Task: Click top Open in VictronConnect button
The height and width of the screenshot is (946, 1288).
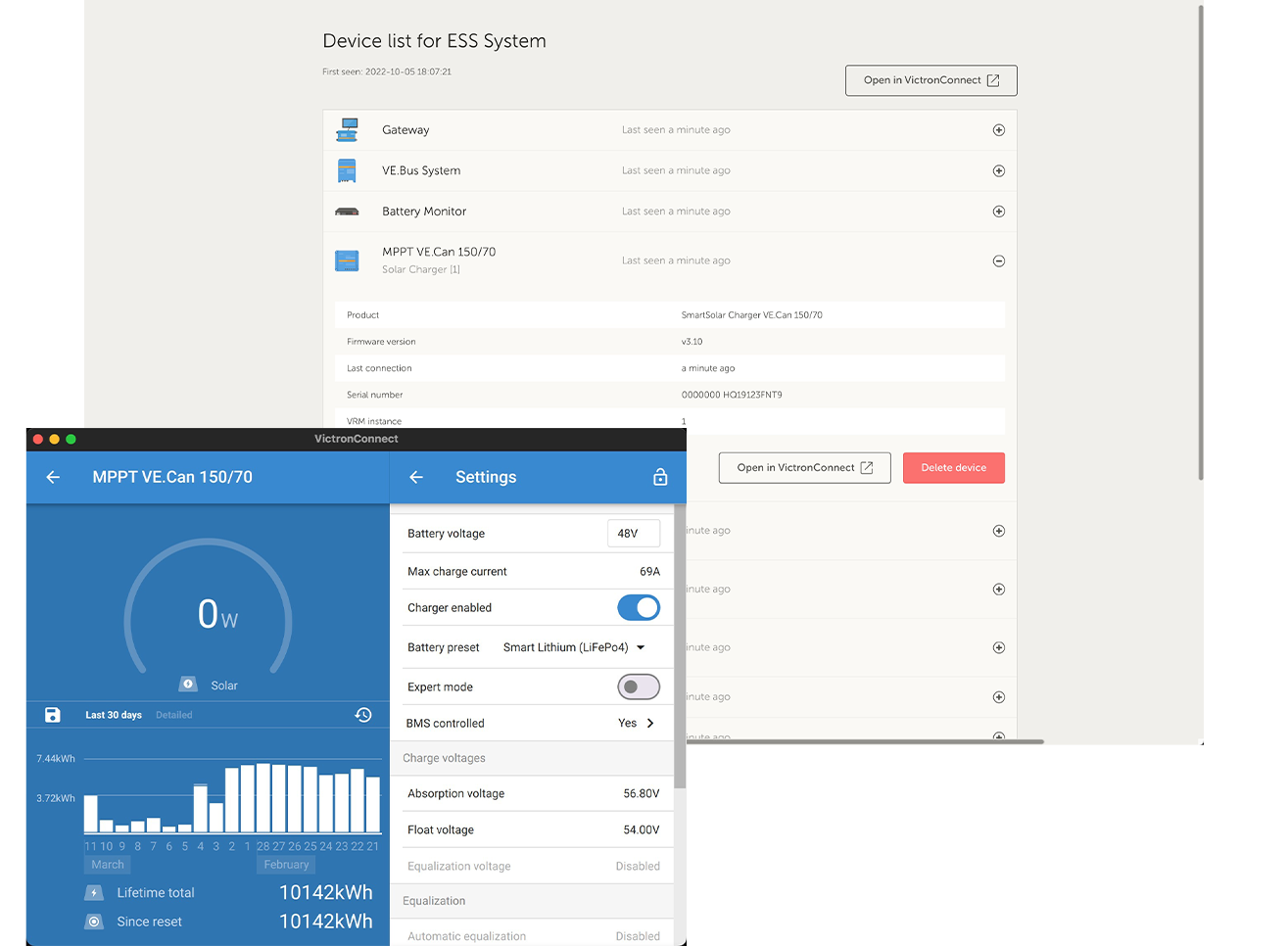Action: click(931, 80)
